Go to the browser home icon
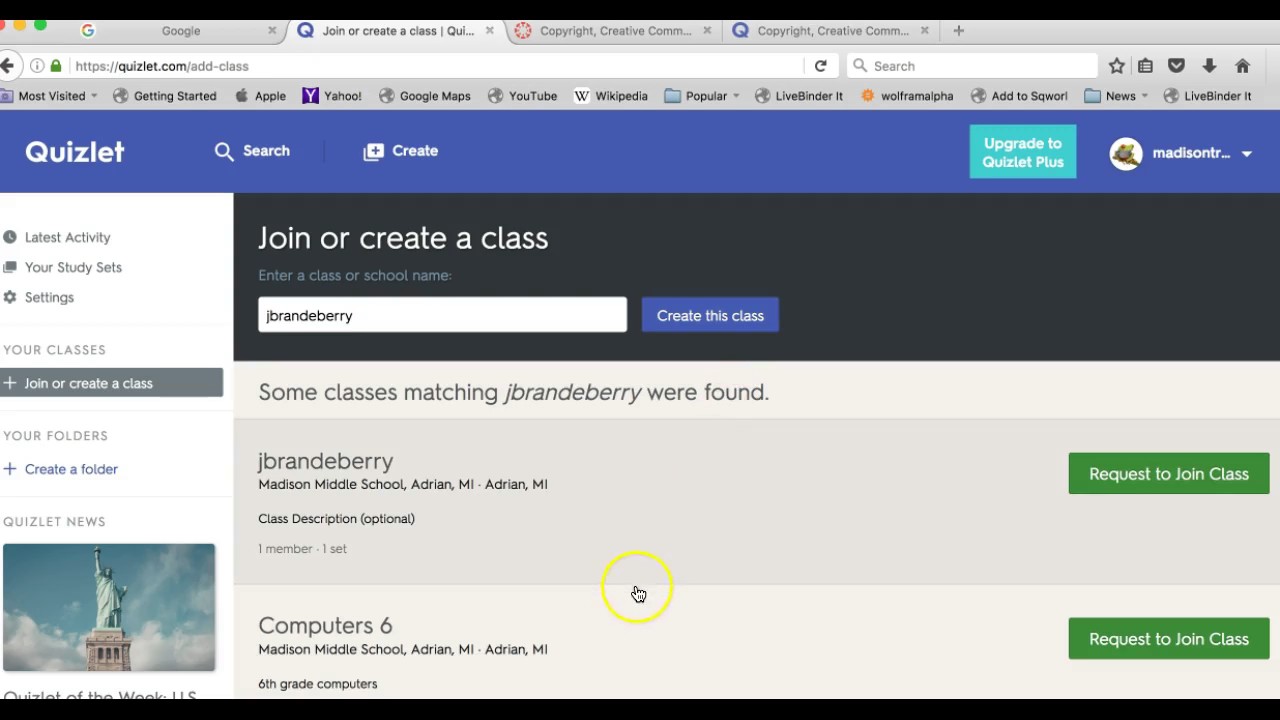1280x720 pixels. coord(1242,66)
